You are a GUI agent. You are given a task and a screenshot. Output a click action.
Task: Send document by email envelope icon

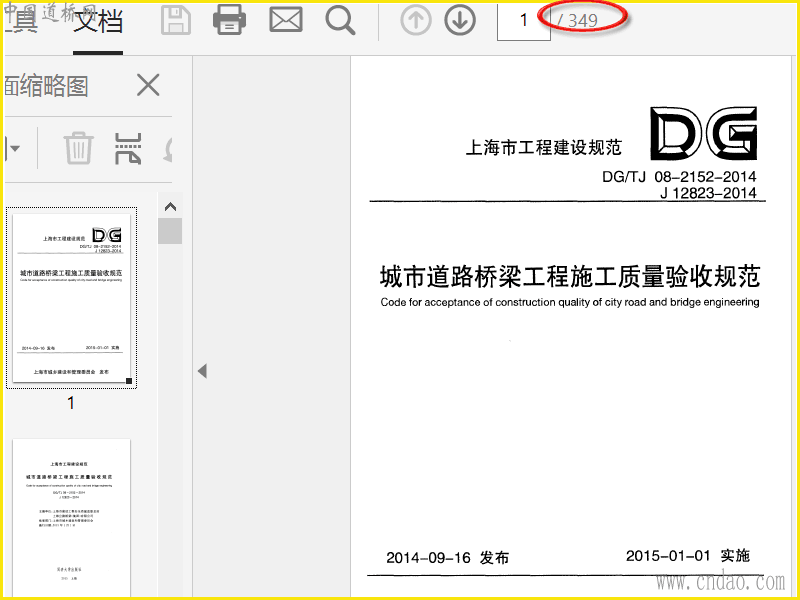tap(286, 20)
